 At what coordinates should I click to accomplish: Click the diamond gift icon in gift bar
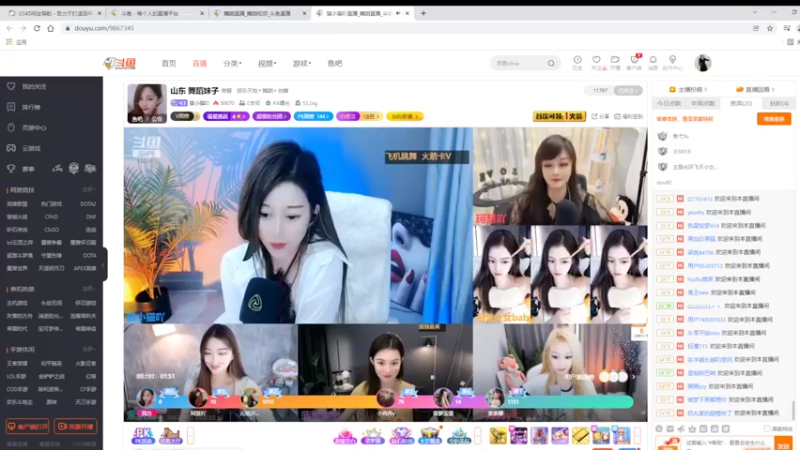pos(402,436)
